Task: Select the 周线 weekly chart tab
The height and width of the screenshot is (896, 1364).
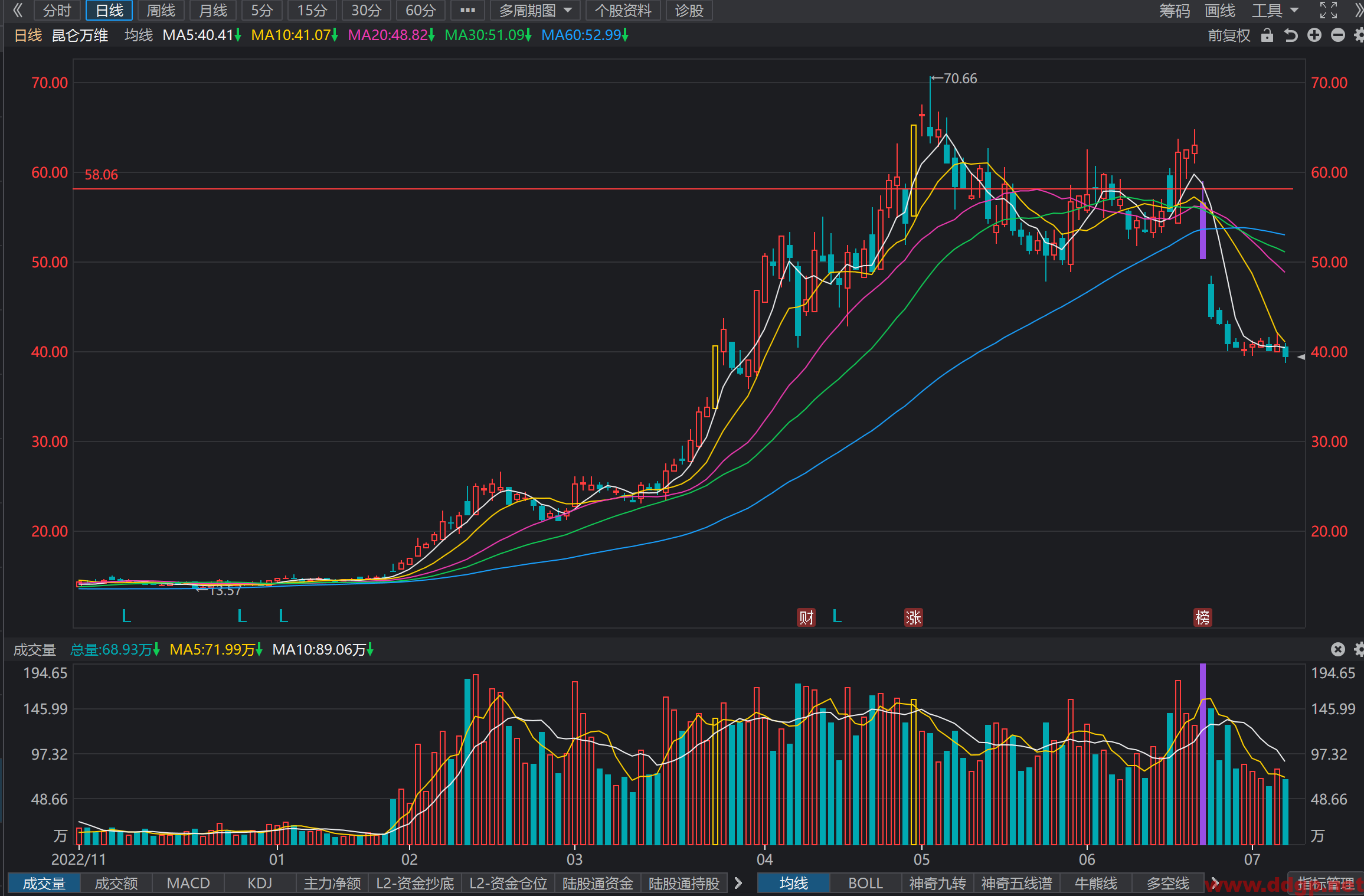Action: tap(161, 11)
